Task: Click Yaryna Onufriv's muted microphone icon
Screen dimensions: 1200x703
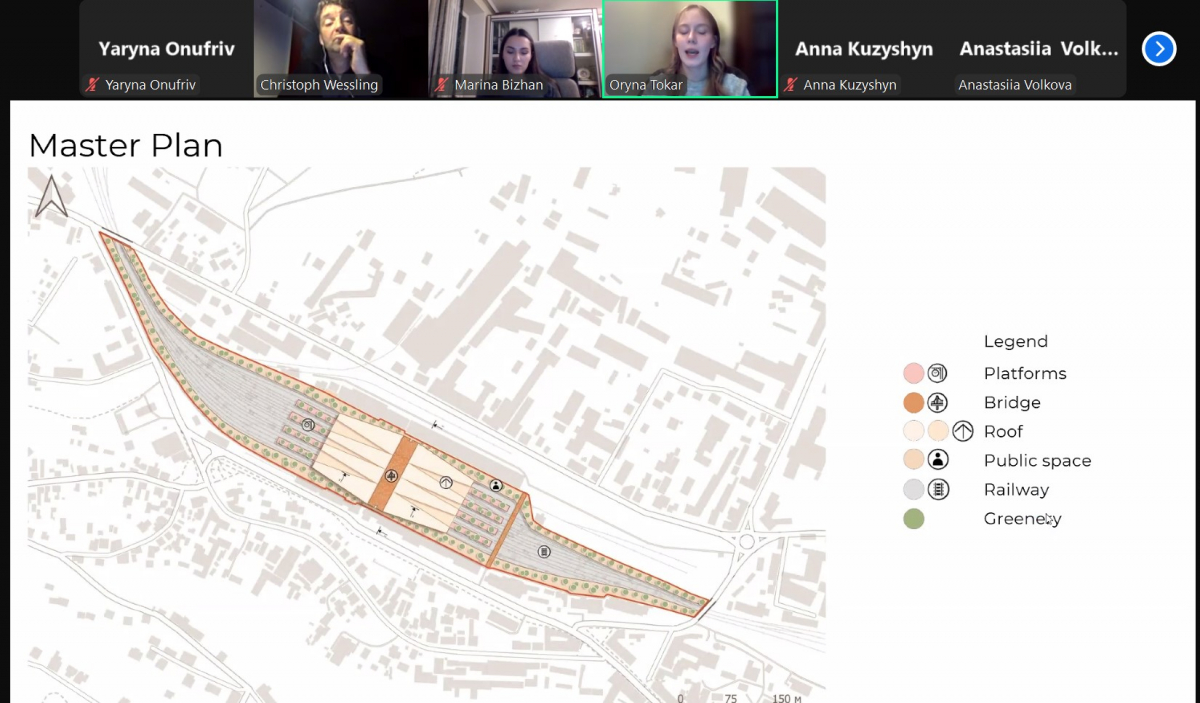Action: coord(94,85)
